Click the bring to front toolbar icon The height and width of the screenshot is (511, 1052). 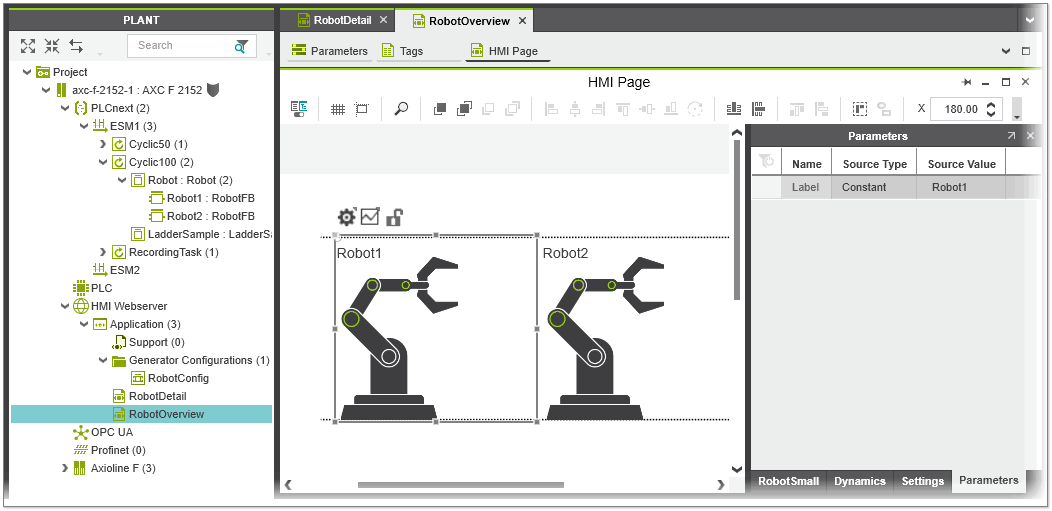(x=440, y=109)
